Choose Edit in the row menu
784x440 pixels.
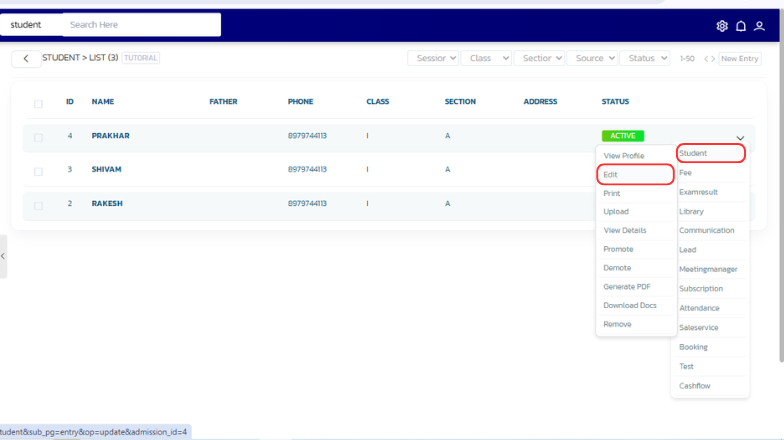click(635, 174)
